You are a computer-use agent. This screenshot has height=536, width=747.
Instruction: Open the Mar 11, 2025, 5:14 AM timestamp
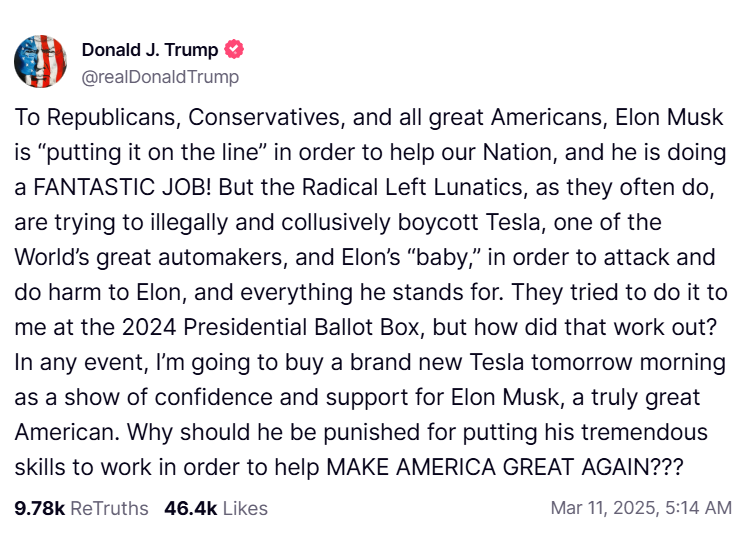click(x=641, y=508)
